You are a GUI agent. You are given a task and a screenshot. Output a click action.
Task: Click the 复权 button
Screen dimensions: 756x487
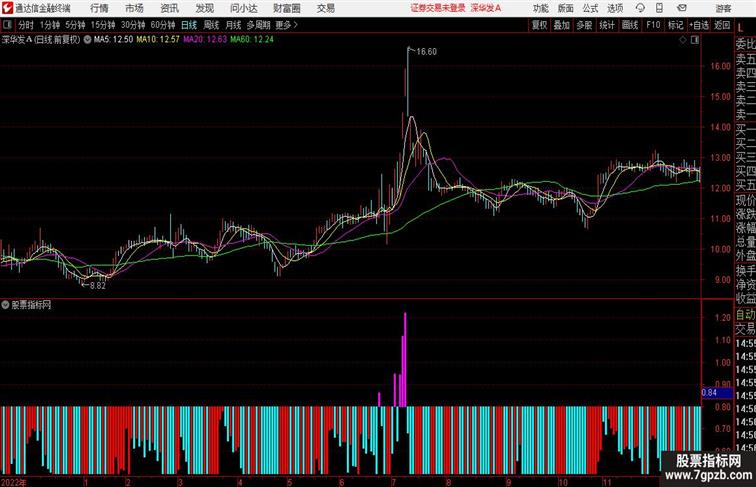(539, 25)
